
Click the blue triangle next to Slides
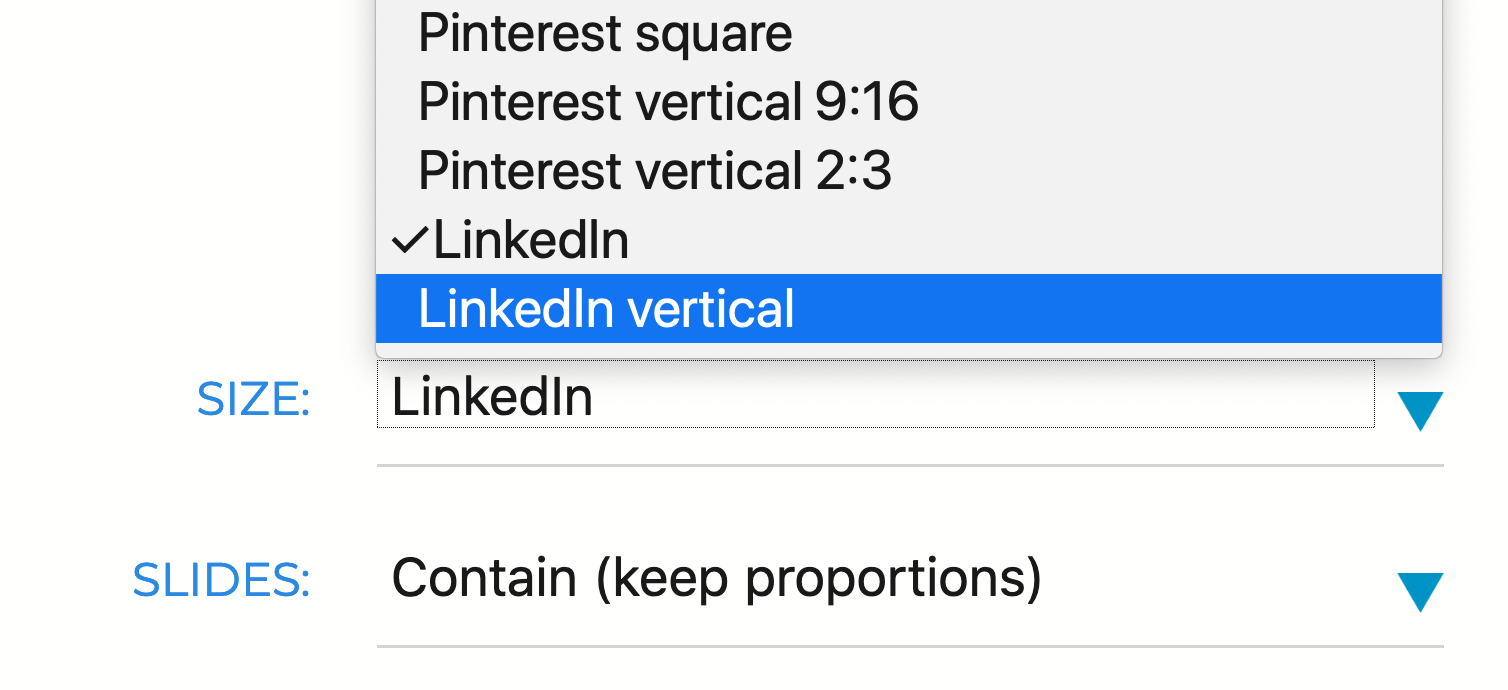[1419, 591]
